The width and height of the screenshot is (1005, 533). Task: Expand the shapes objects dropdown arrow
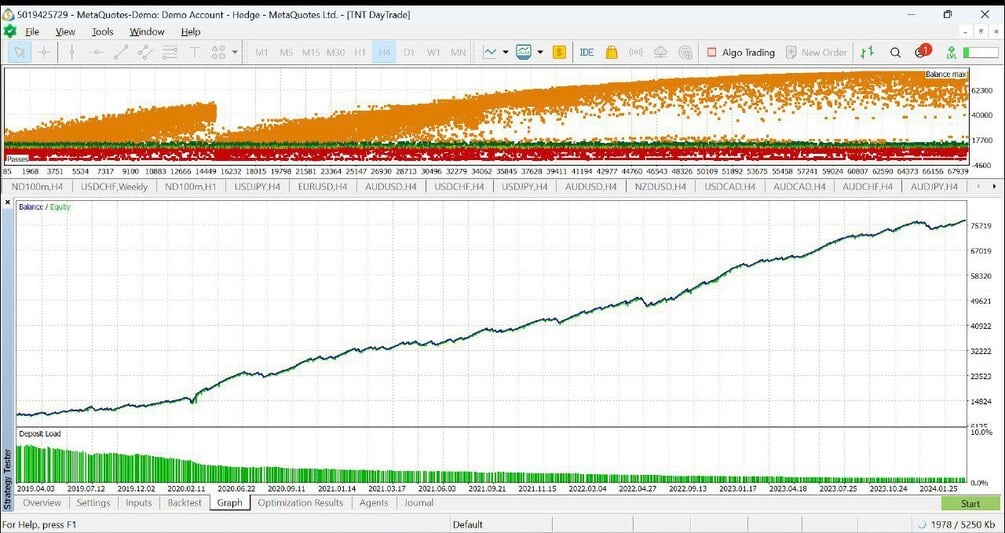point(235,53)
